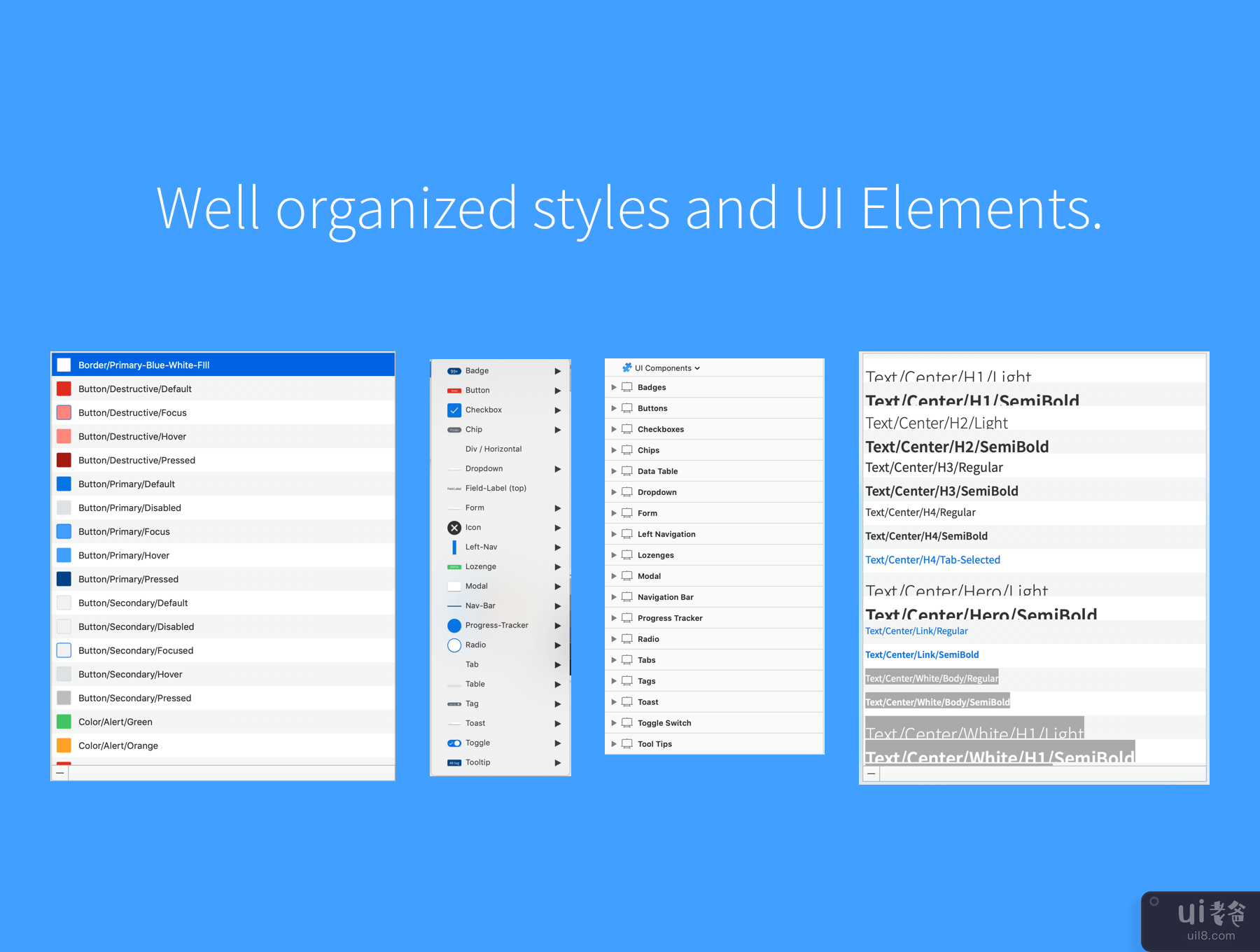Viewport: 1260px width, 952px height.
Task: Click the minus button below the color styles list
Action: [60, 773]
